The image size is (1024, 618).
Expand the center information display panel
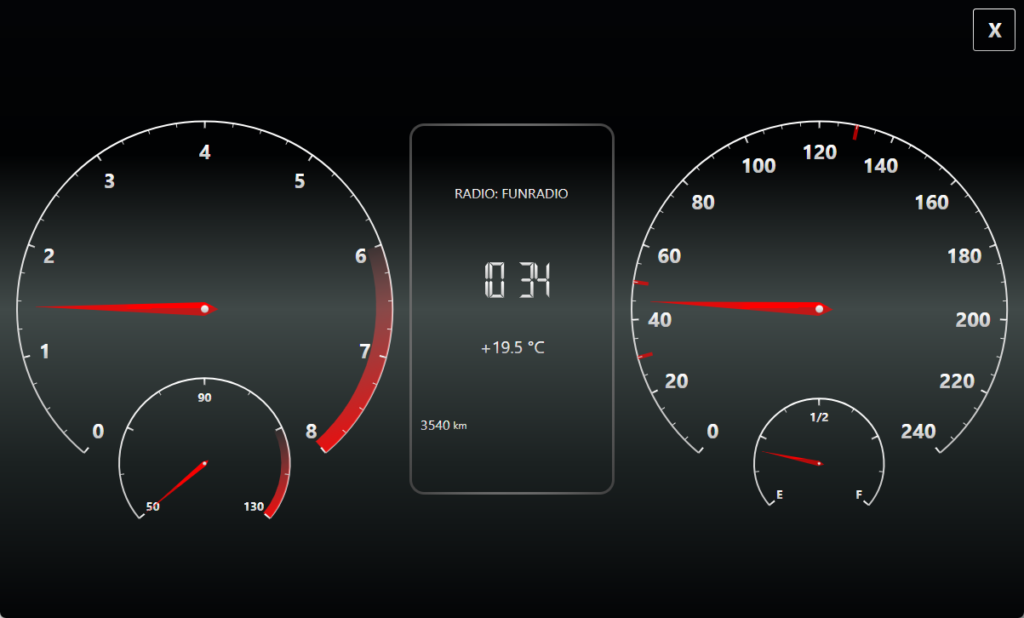[x=512, y=307]
